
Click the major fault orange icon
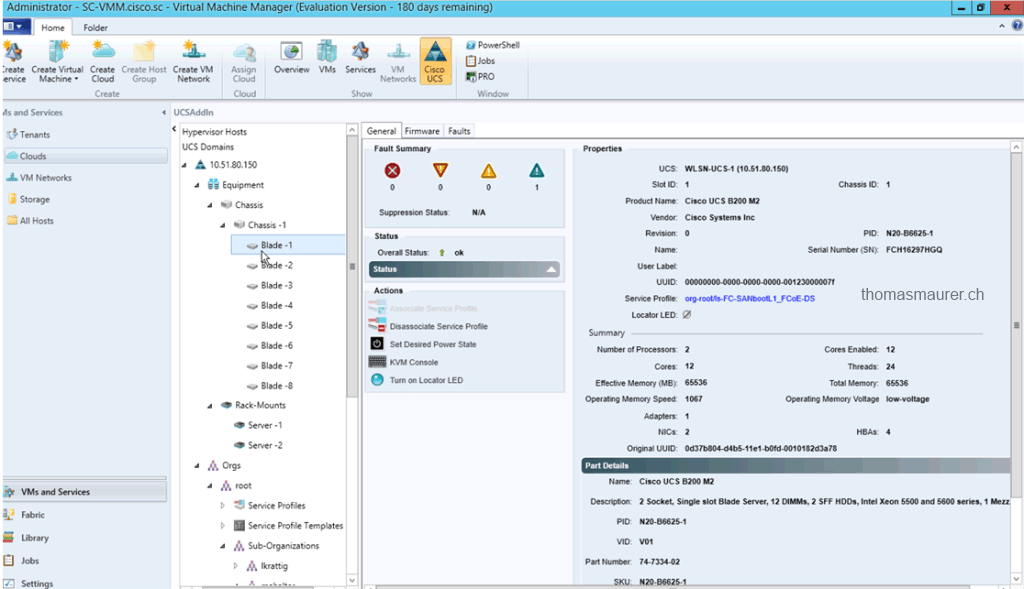point(441,170)
